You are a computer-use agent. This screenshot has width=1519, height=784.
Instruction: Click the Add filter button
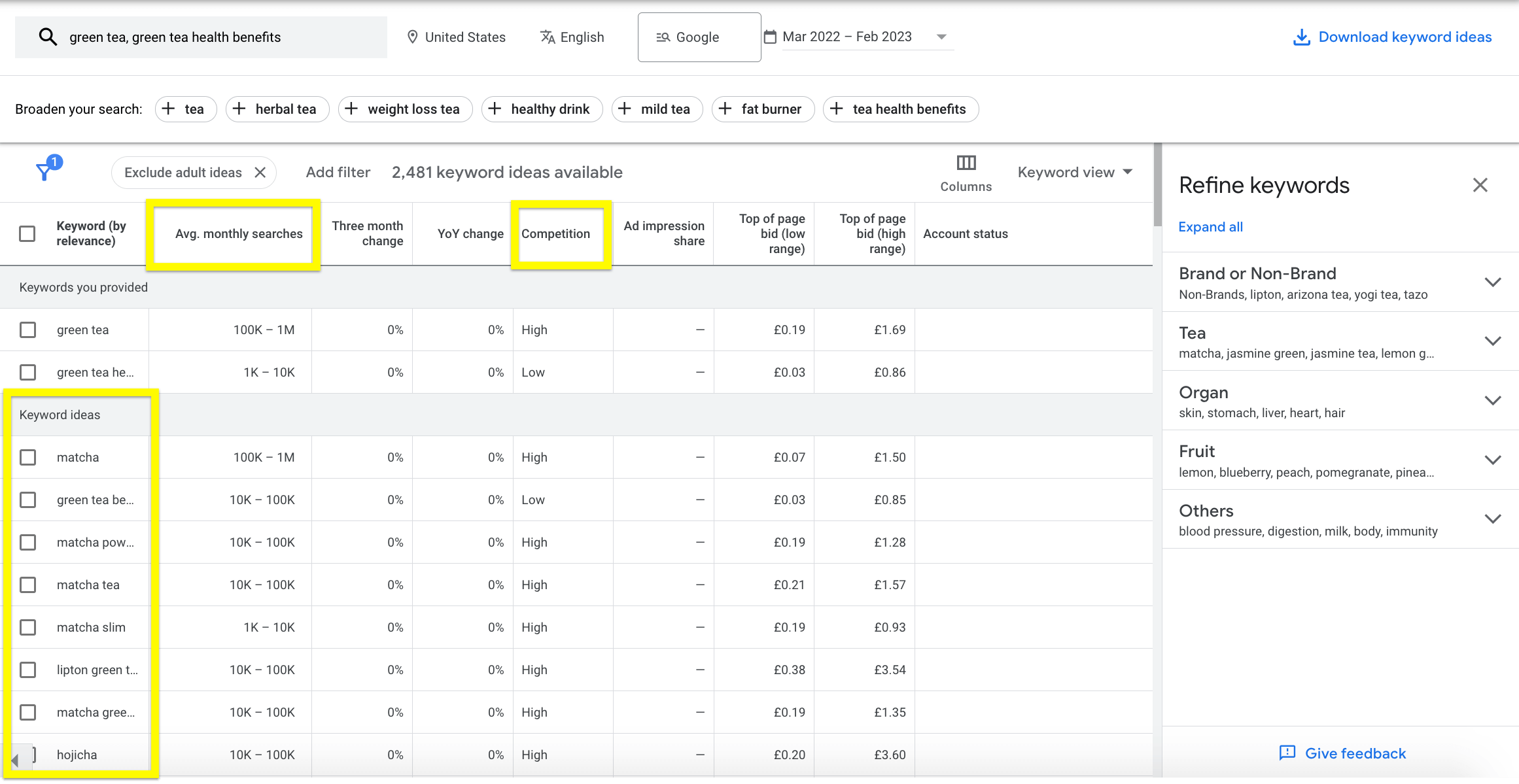coord(338,173)
